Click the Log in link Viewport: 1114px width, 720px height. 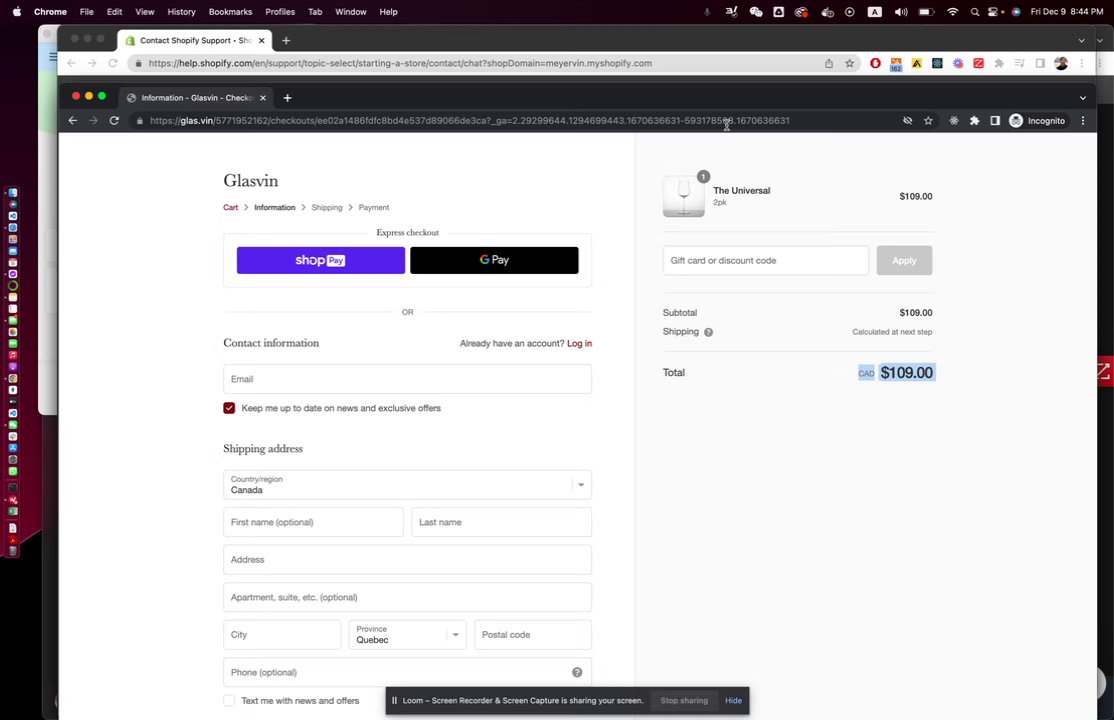pos(579,343)
